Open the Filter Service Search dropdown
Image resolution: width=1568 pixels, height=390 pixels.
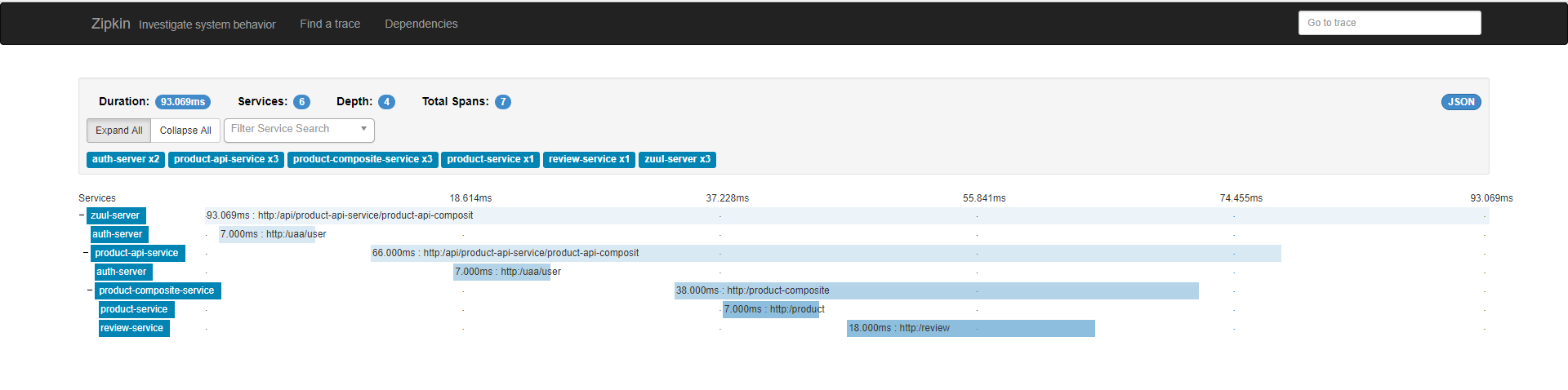click(299, 130)
